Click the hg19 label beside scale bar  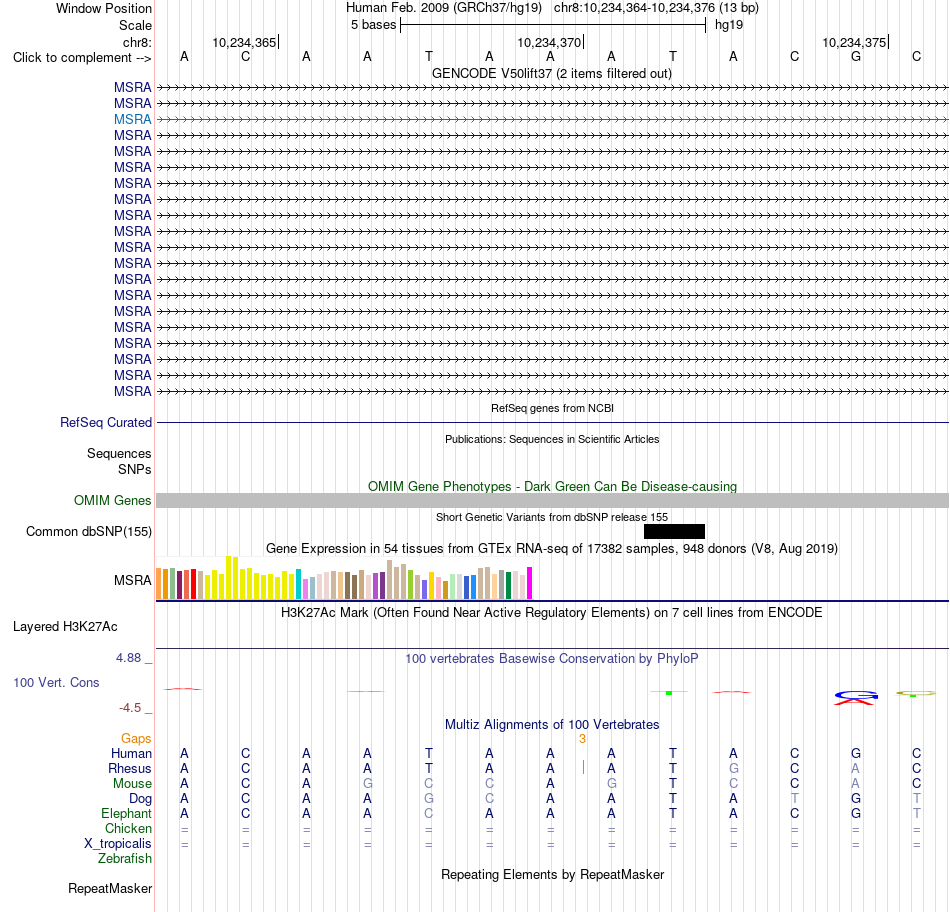[x=729, y=25]
